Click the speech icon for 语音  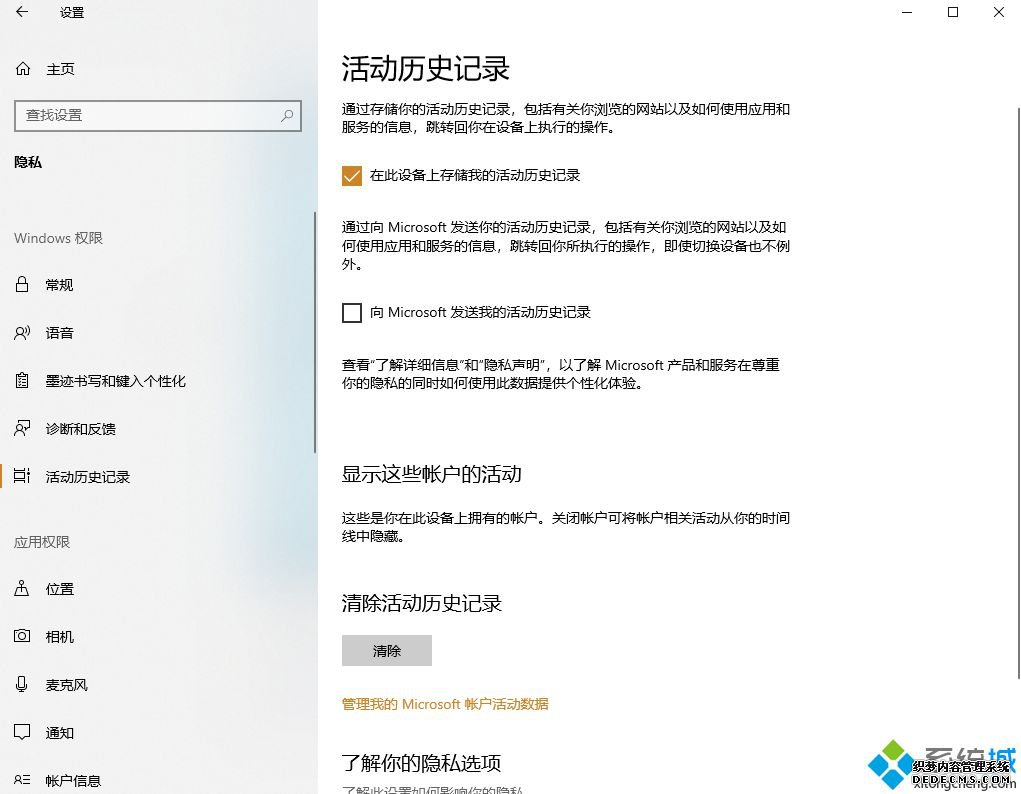[x=22, y=333]
